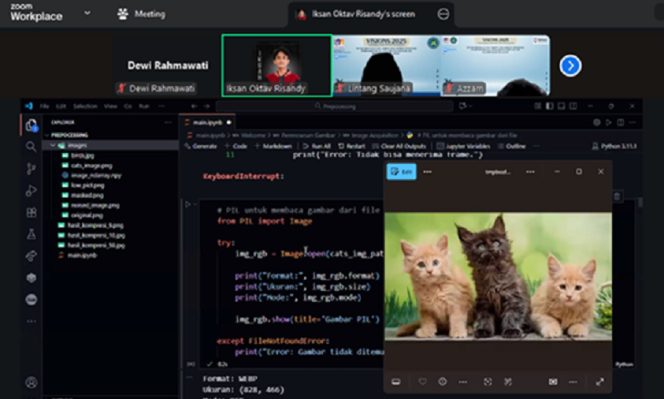Open Explorer panel more actions ellipsis
The image size is (664, 399).
[168, 122]
